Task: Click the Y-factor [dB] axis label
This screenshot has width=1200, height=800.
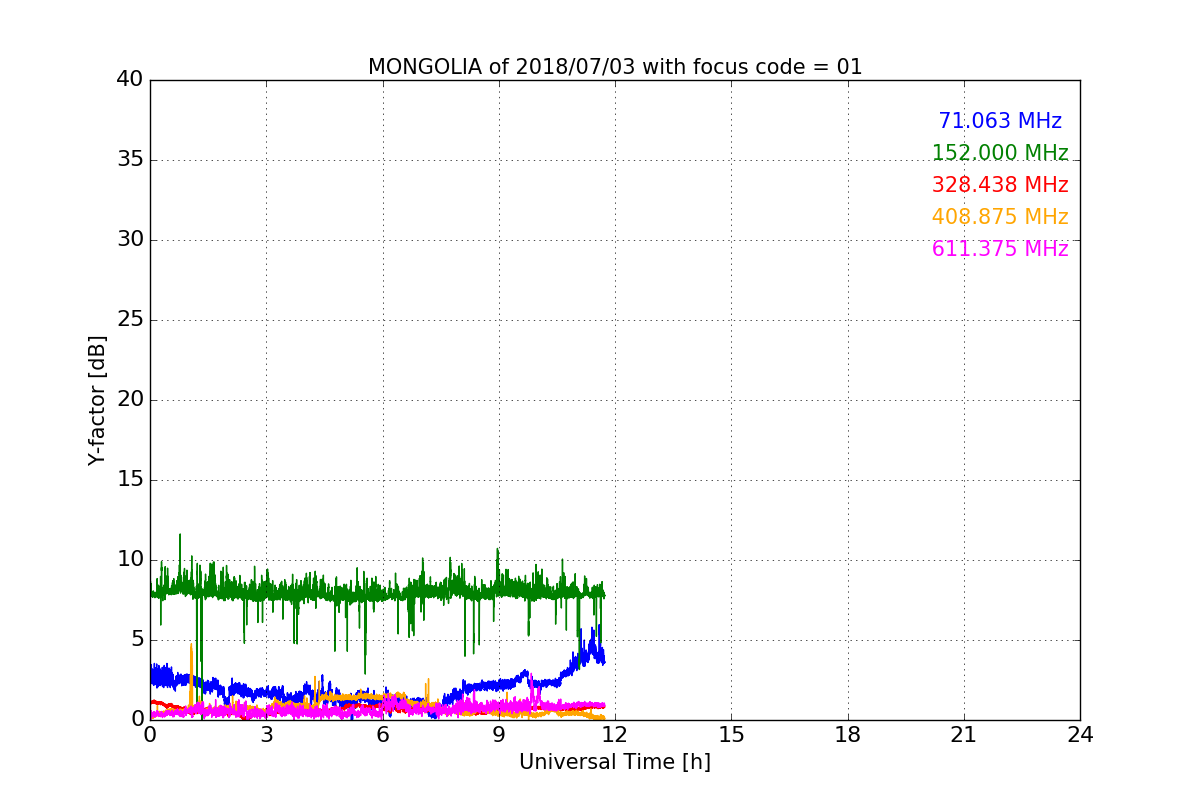Action: point(97,400)
